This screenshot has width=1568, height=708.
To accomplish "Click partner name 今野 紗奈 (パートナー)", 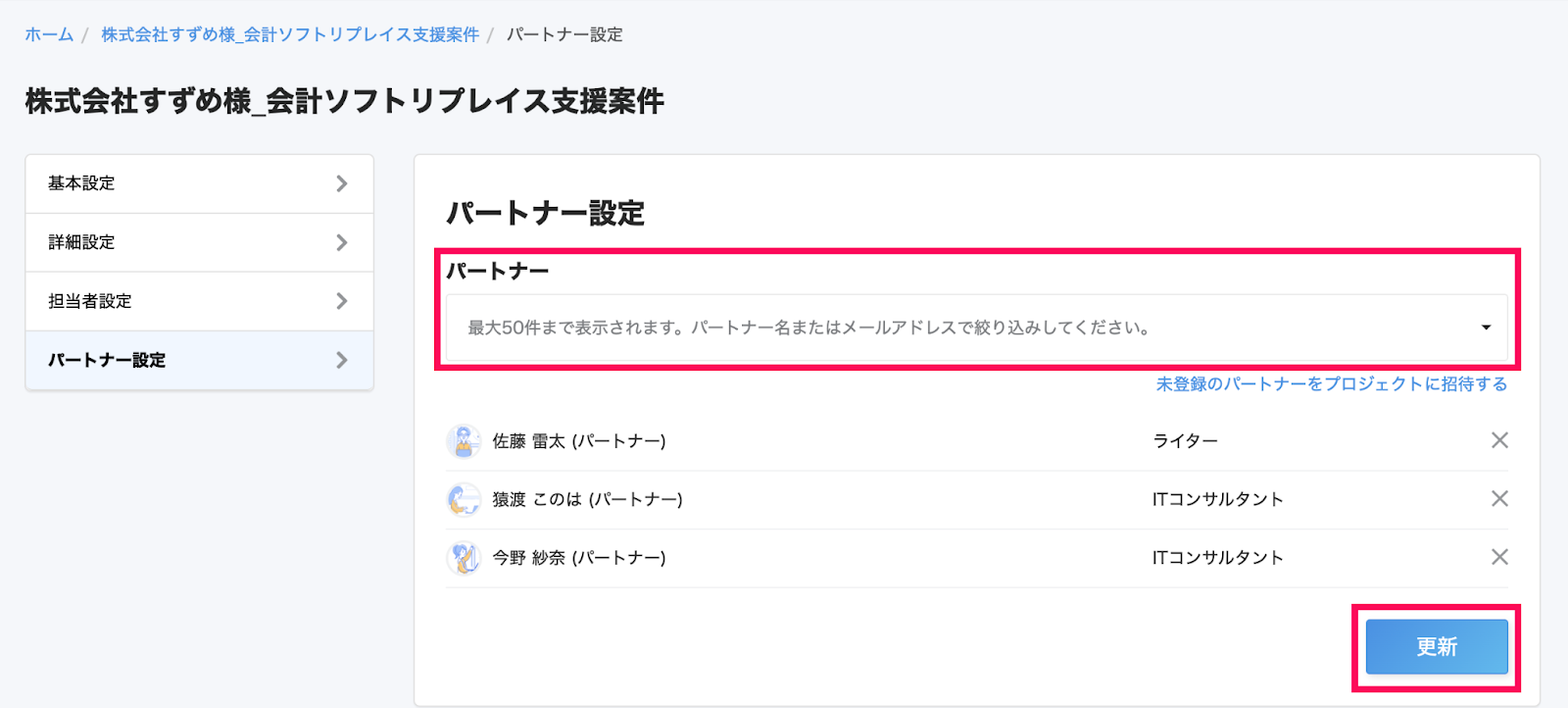I will [579, 558].
